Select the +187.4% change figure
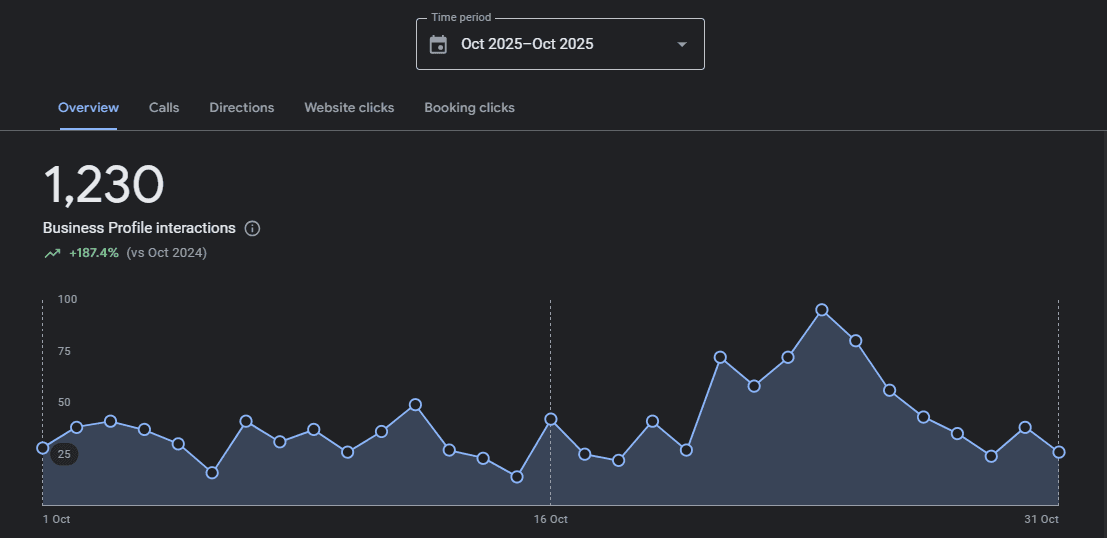Viewport: 1107px width, 538px height. (x=94, y=253)
